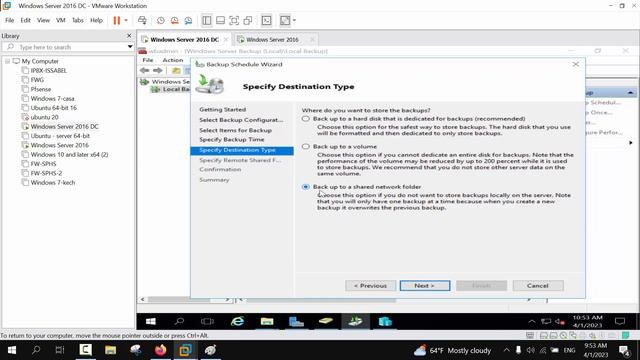Select Pfsense virtual machine in library
This screenshot has width=640, height=360.
click(x=41, y=89)
